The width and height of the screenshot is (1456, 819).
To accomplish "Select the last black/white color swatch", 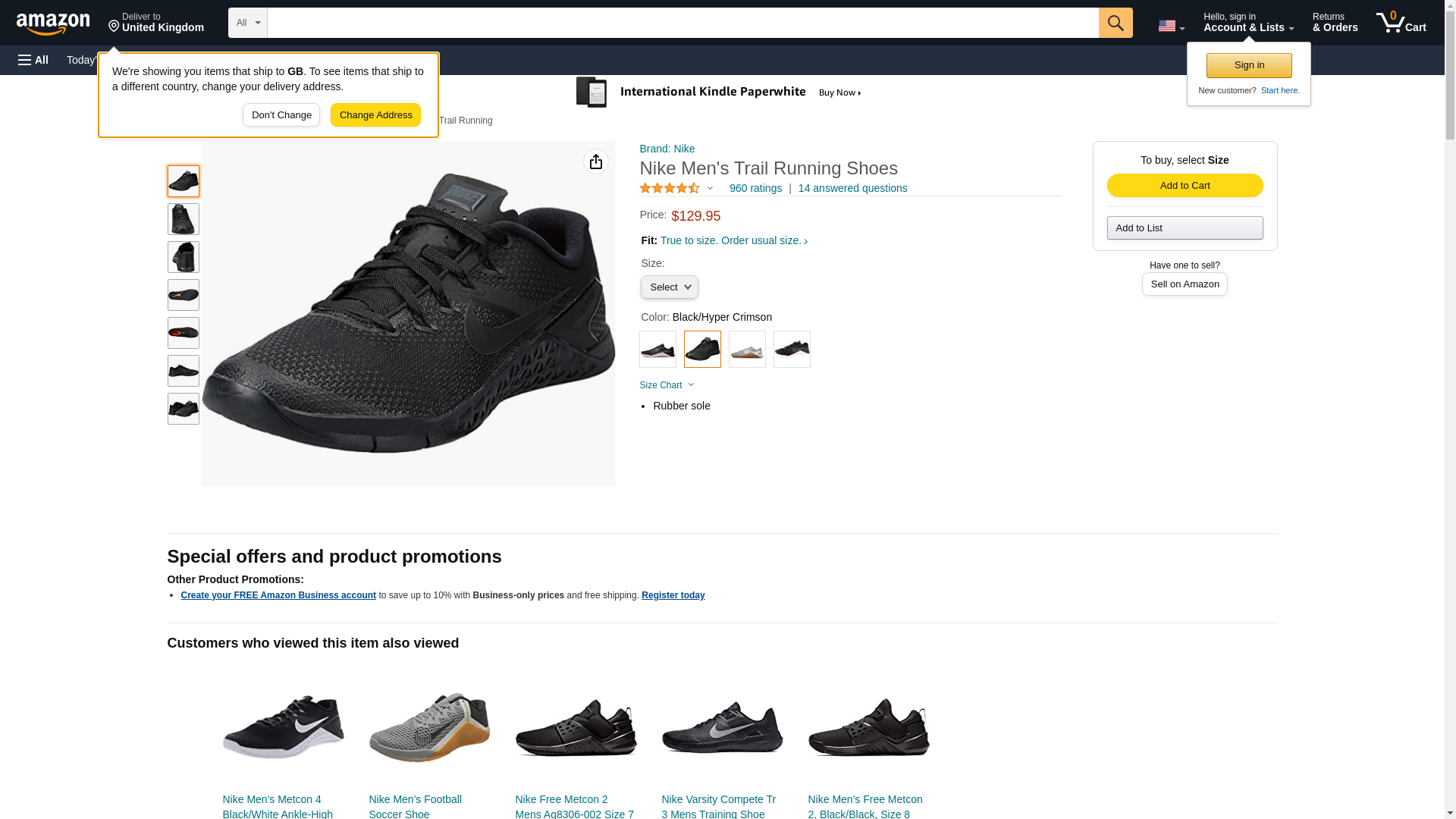I will pos(792,350).
